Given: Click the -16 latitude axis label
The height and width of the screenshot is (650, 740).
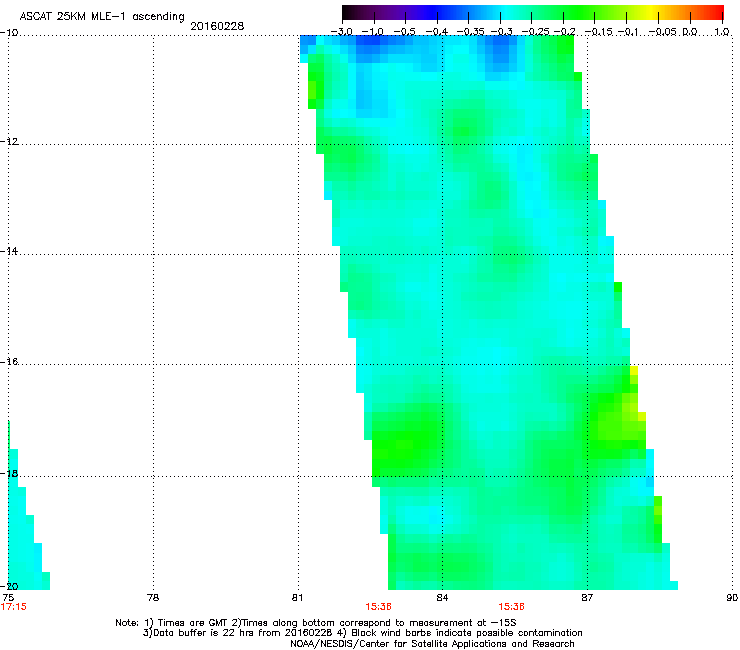Looking at the screenshot, I should (9, 362).
